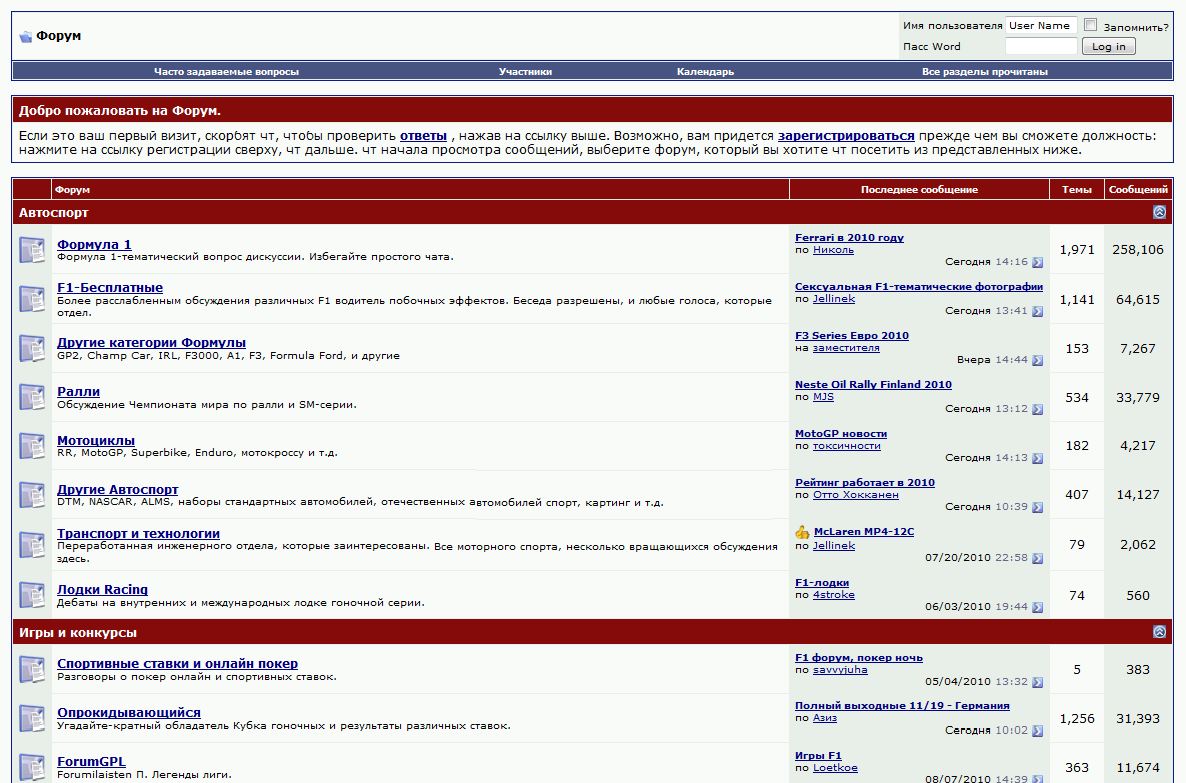Open the Участники menu item

(525, 72)
